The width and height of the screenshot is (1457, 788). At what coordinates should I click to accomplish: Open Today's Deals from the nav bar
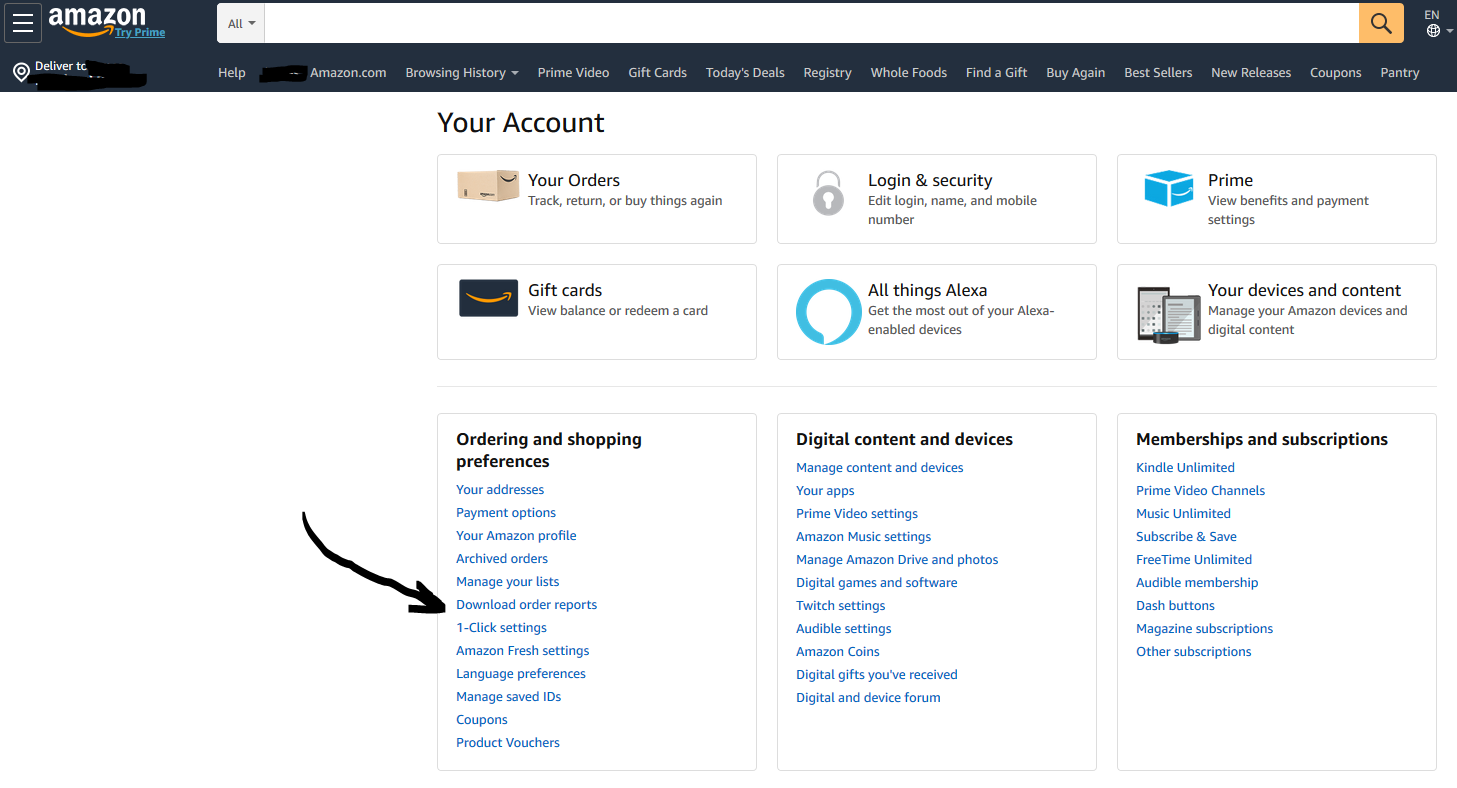[744, 72]
